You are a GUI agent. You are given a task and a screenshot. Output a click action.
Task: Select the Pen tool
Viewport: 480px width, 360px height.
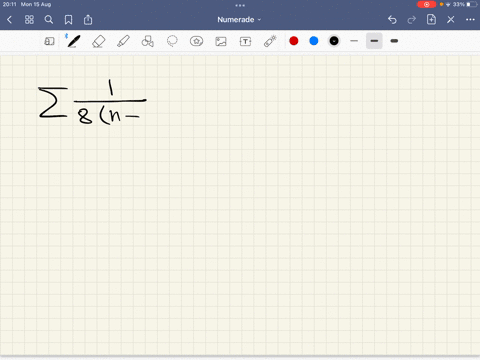[74, 41]
